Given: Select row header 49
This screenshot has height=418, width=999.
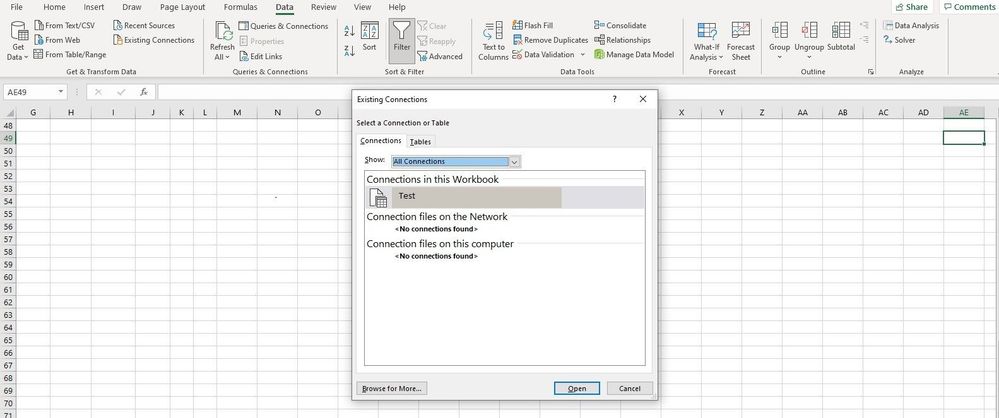Looking at the screenshot, I should [8, 138].
